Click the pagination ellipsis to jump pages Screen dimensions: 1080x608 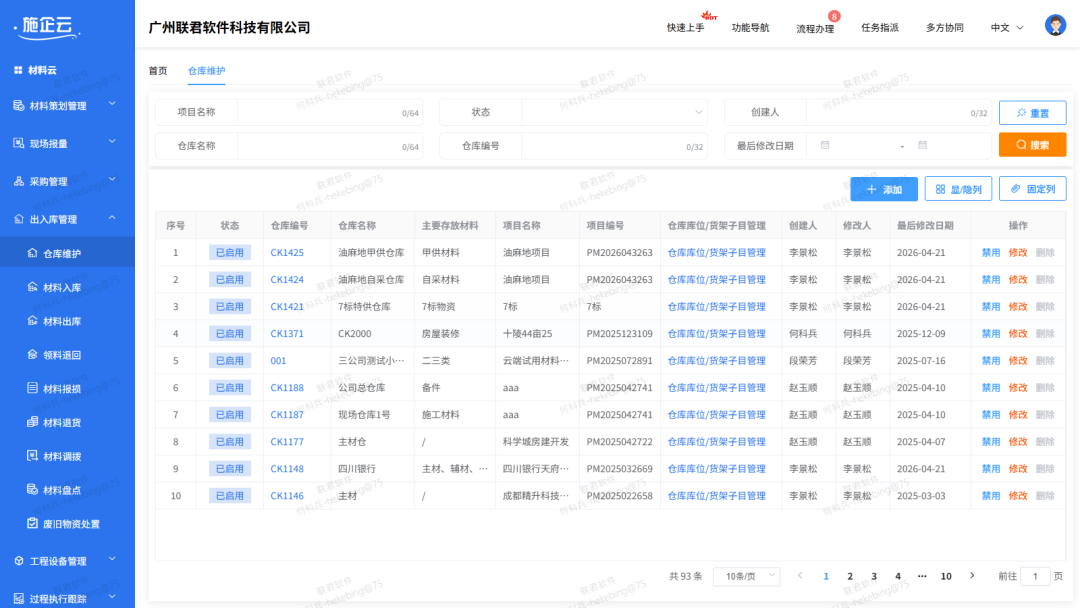click(x=922, y=576)
